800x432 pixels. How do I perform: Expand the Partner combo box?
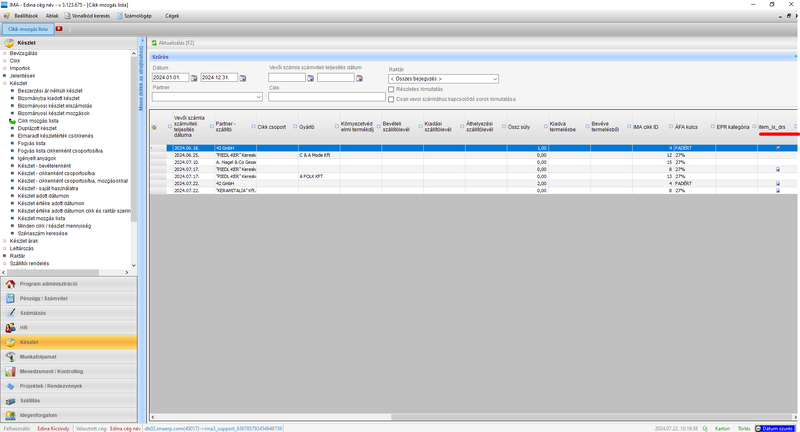point(259,97)
